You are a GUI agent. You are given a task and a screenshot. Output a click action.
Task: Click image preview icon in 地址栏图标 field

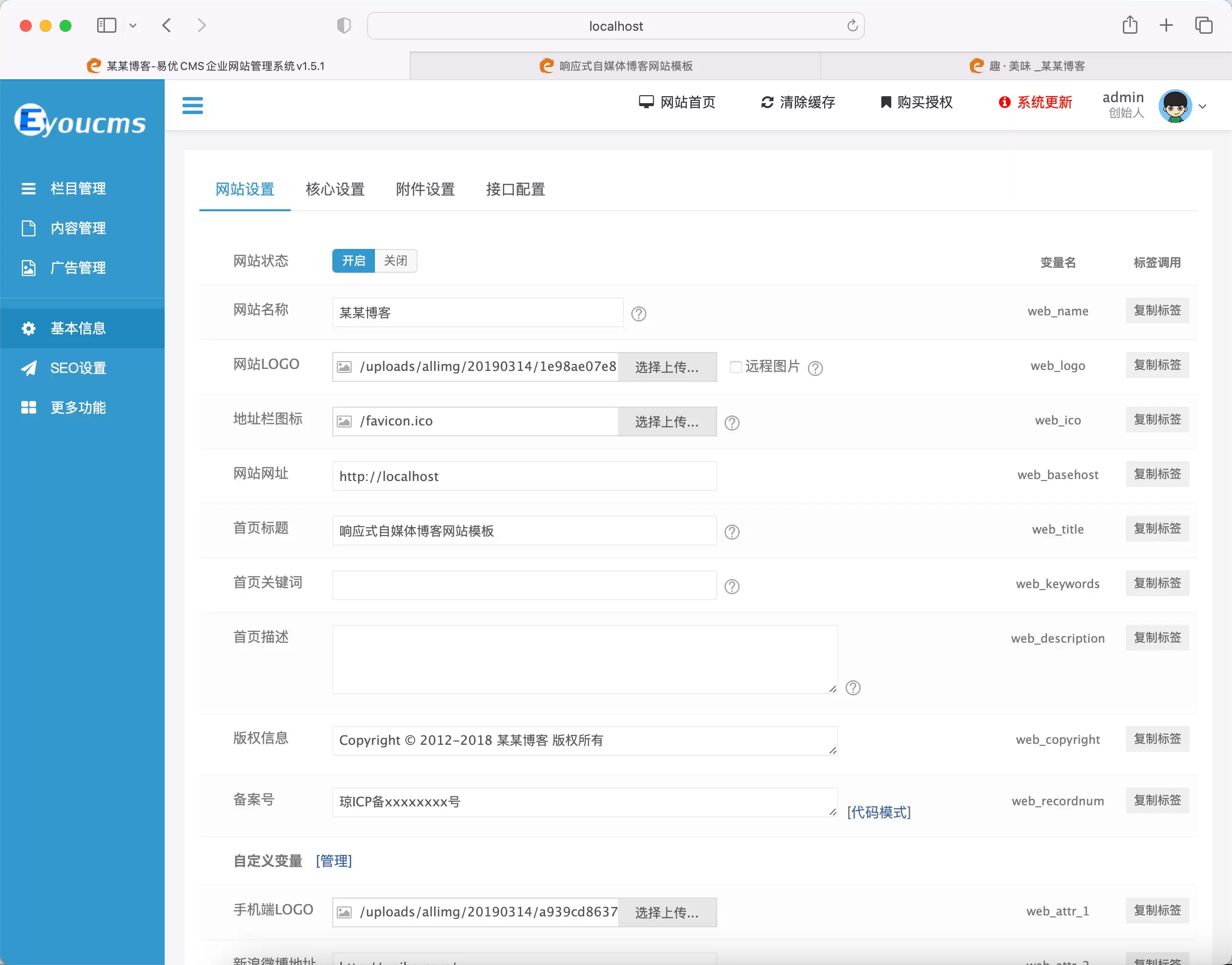tap(344, 422)
